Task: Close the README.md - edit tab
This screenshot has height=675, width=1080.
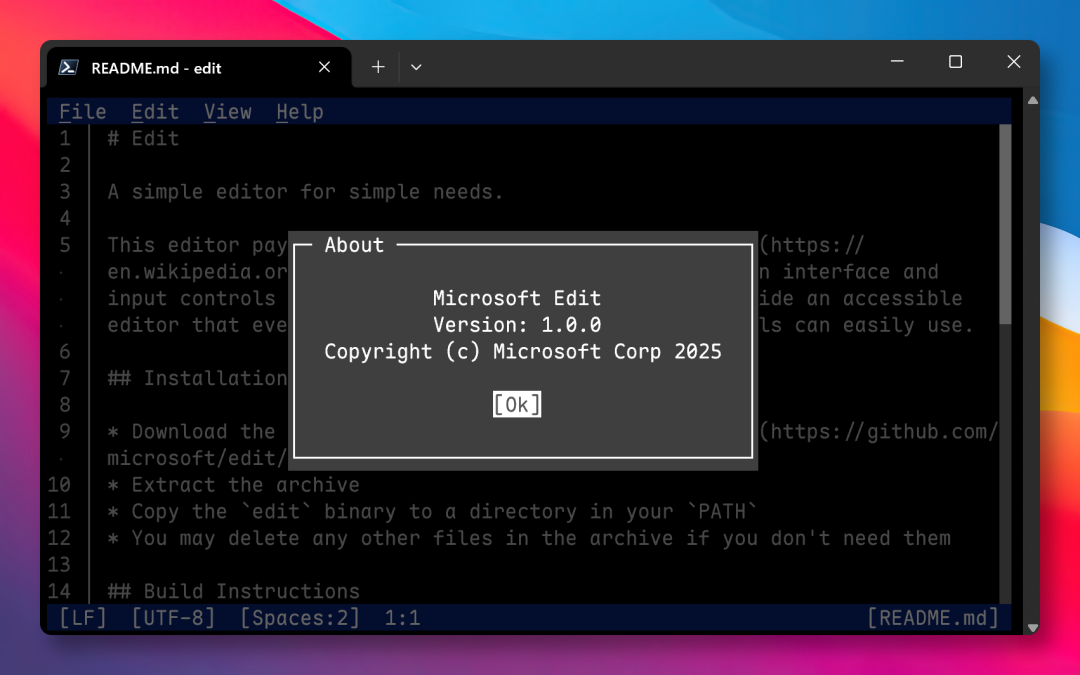Action: click(x=324, y=67)
